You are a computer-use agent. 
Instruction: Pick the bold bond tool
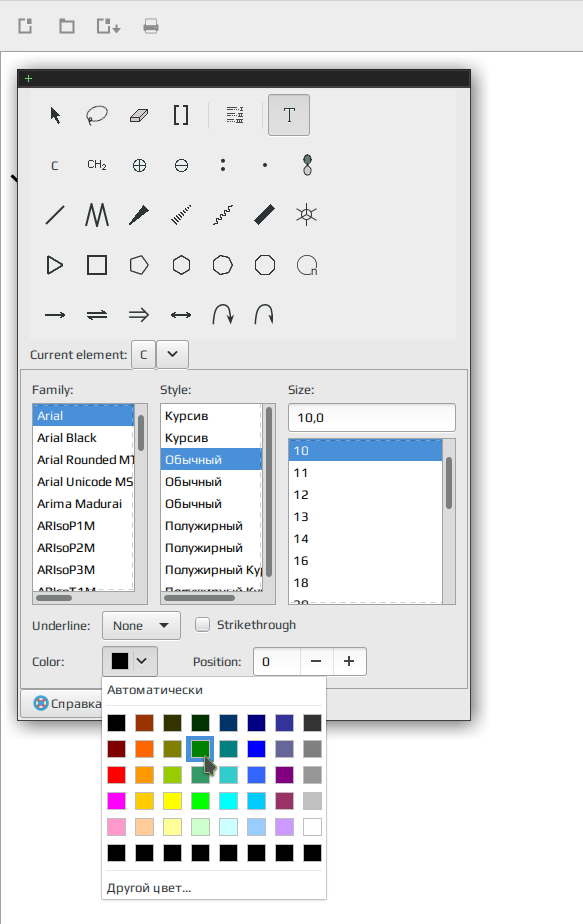(265, 215)
